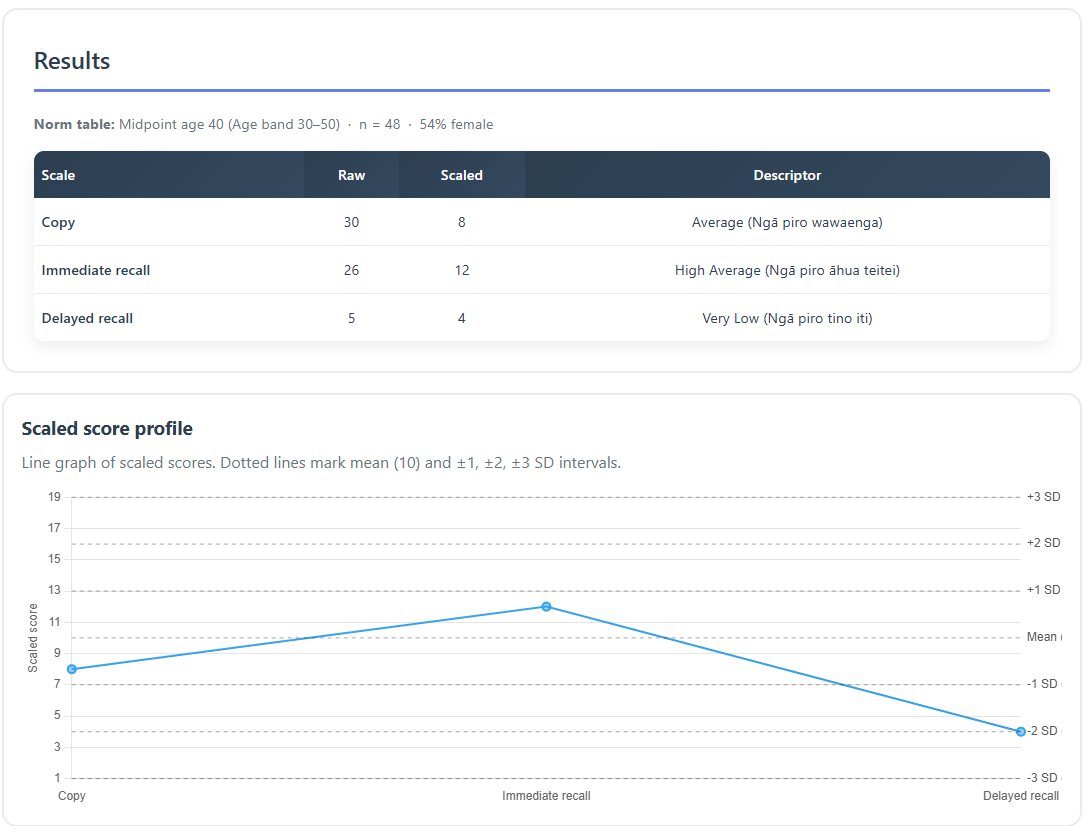Screen dimensions: 1087x829
Task: Select the Very Low descriptor cell
Action: (787, 318)
